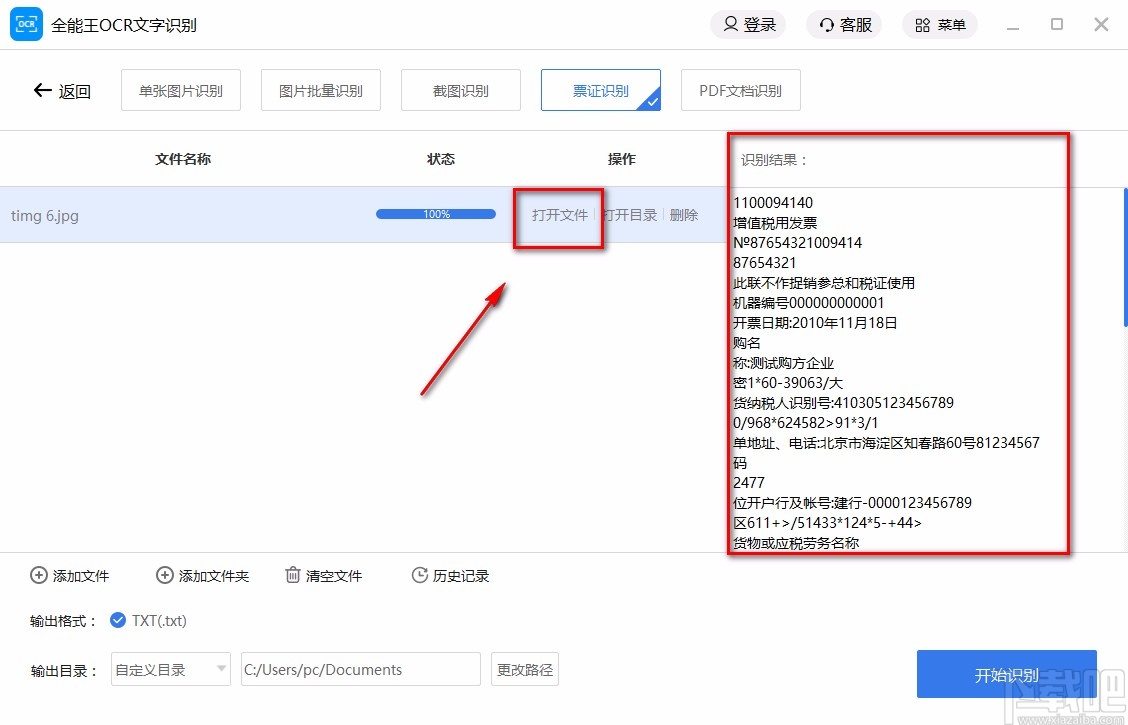Click the 100% progress bar

pyautogui.click(x=436, y=213)
